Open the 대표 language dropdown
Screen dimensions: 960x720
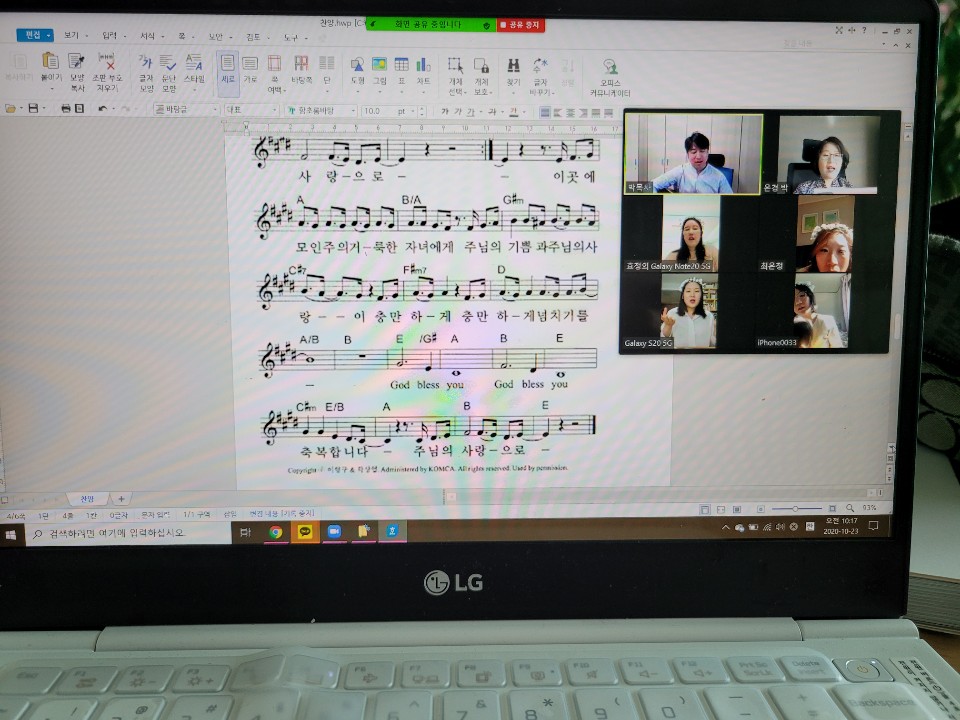tap(252, 110)
